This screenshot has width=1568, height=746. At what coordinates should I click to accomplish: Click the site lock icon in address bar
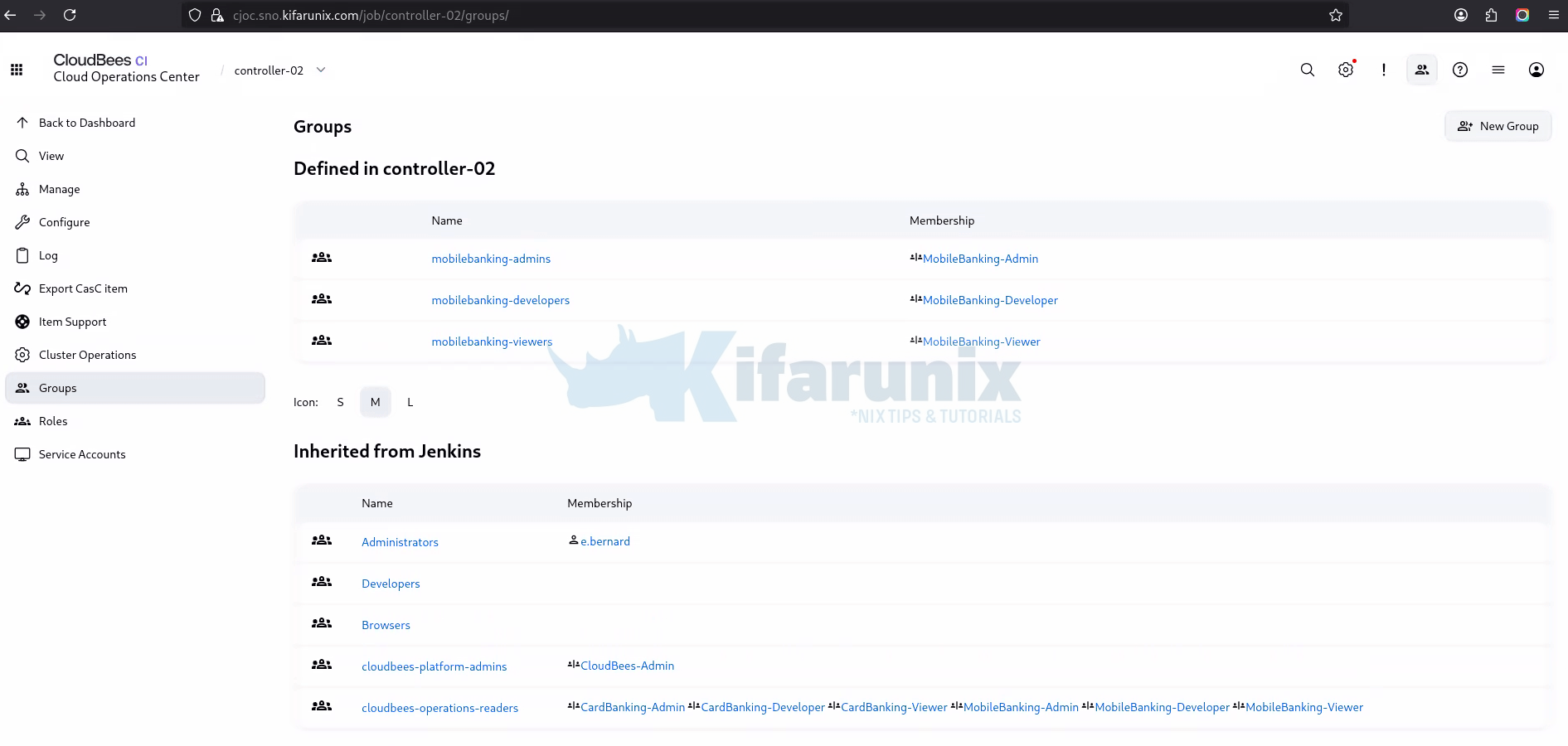[x=217, y=15]
